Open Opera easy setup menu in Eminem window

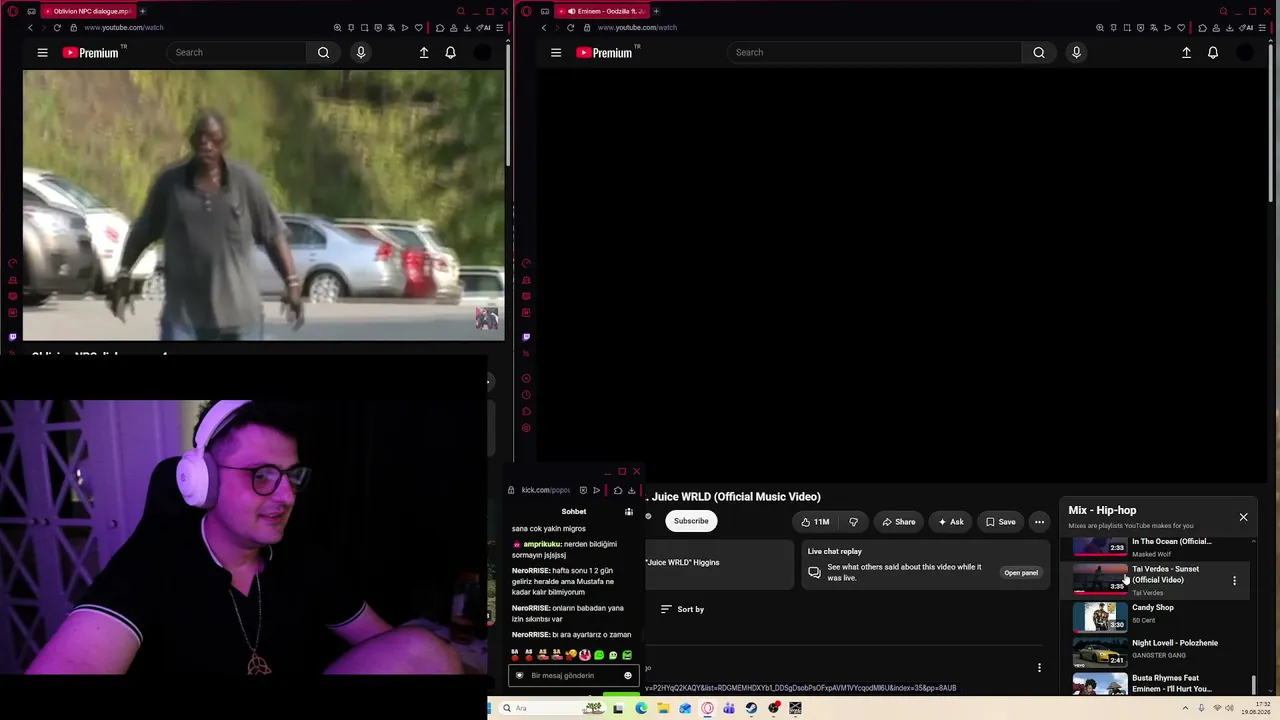click(x=1262, y=28)
